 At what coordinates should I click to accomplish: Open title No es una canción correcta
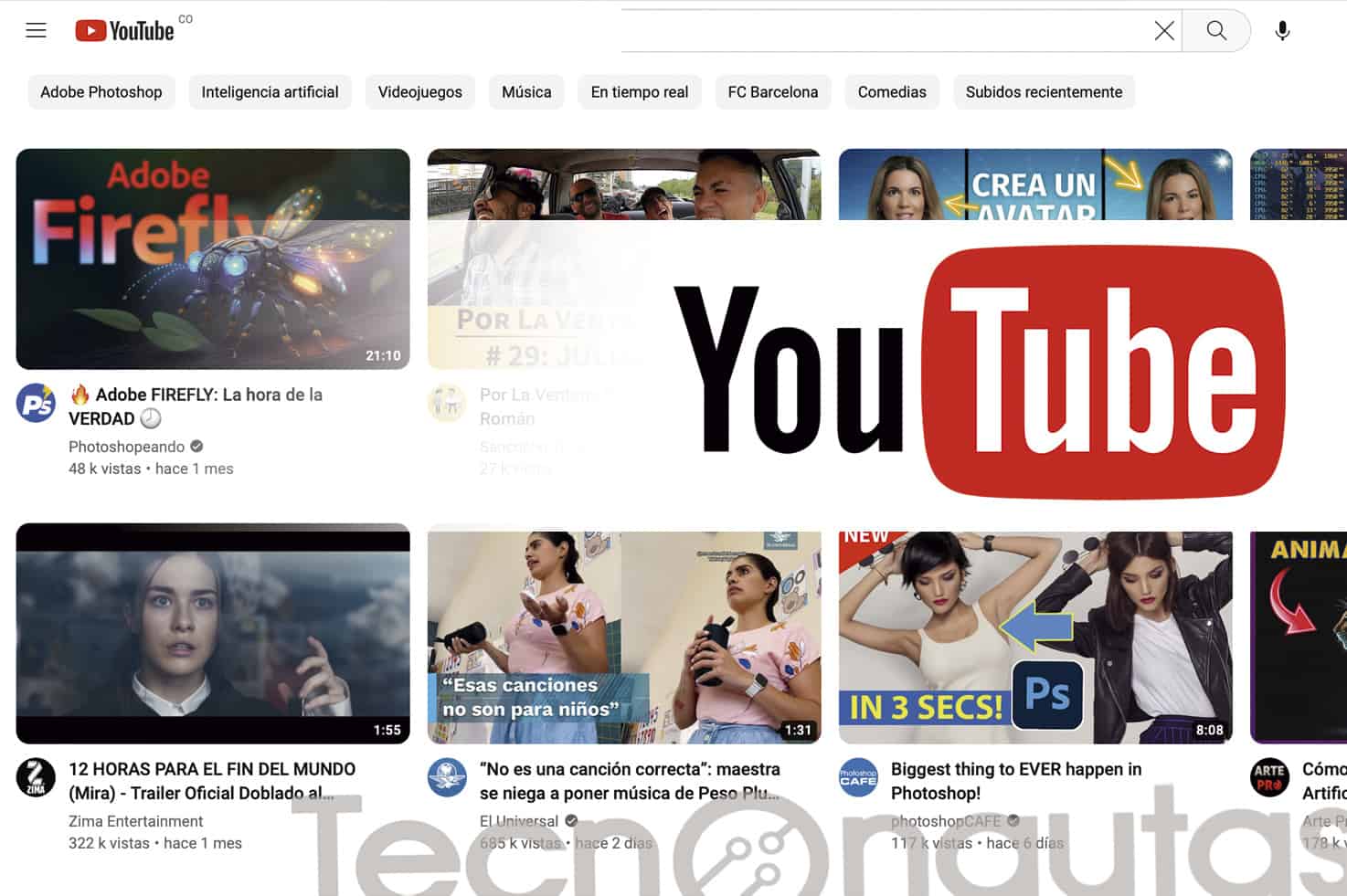[x=630, y=781]
